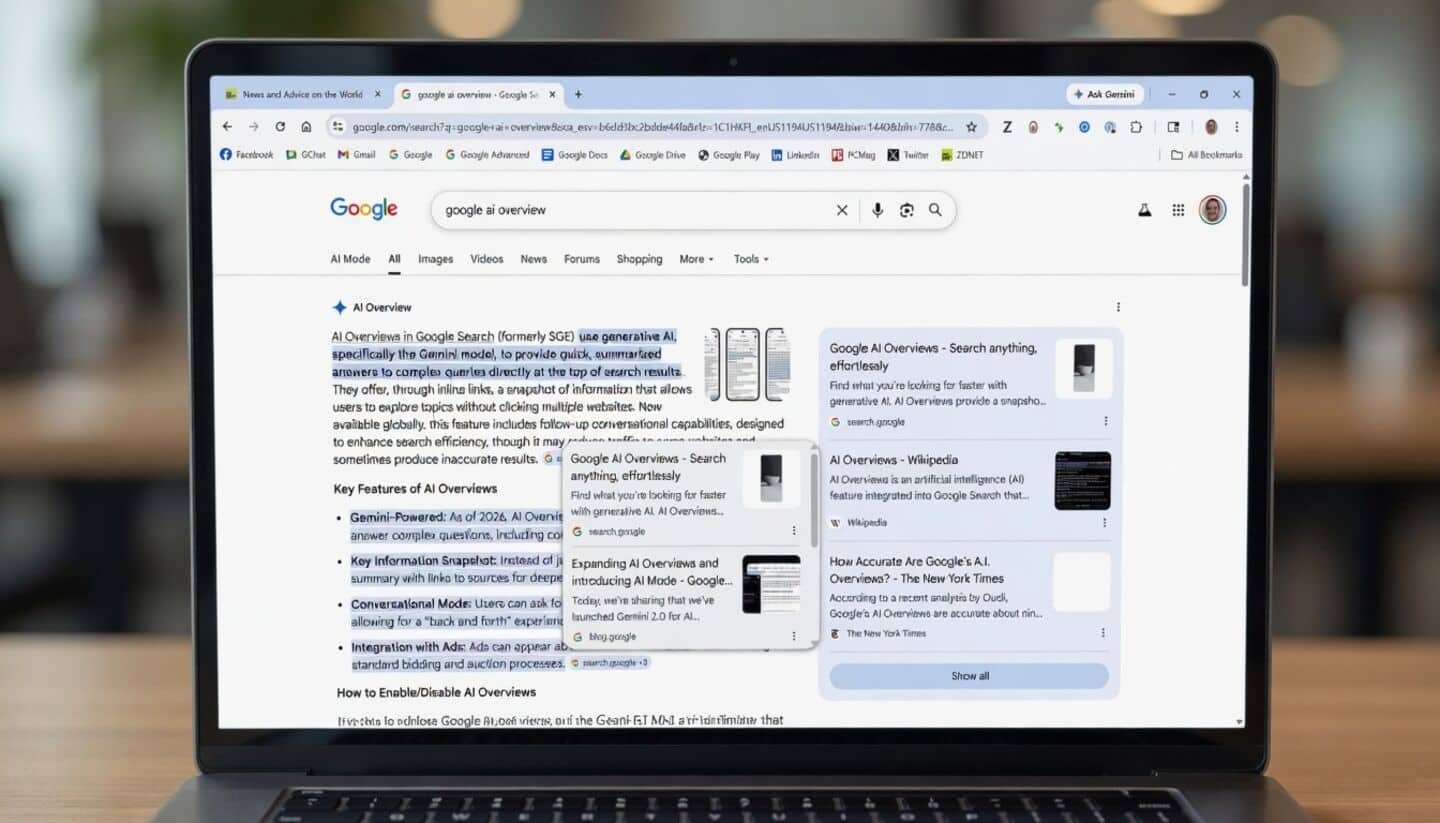This screenshot has height=823, width=1440.
Task: Select the Videos search tab
Action: tap(487, 259)
